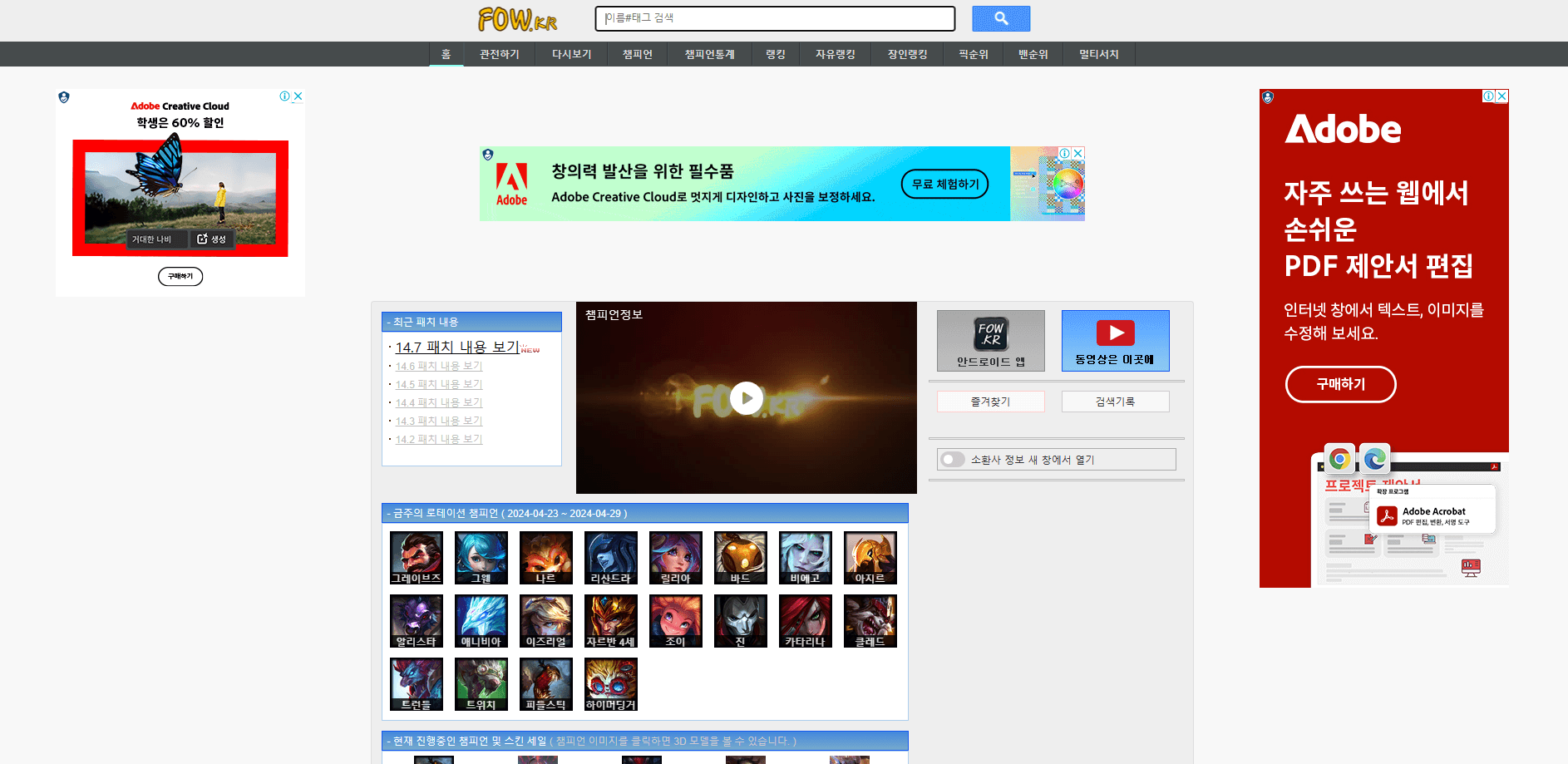Click 무료 체험하기 in Adobe banner ad
Screen dimensions: 1568x764
tap(945, 184)
